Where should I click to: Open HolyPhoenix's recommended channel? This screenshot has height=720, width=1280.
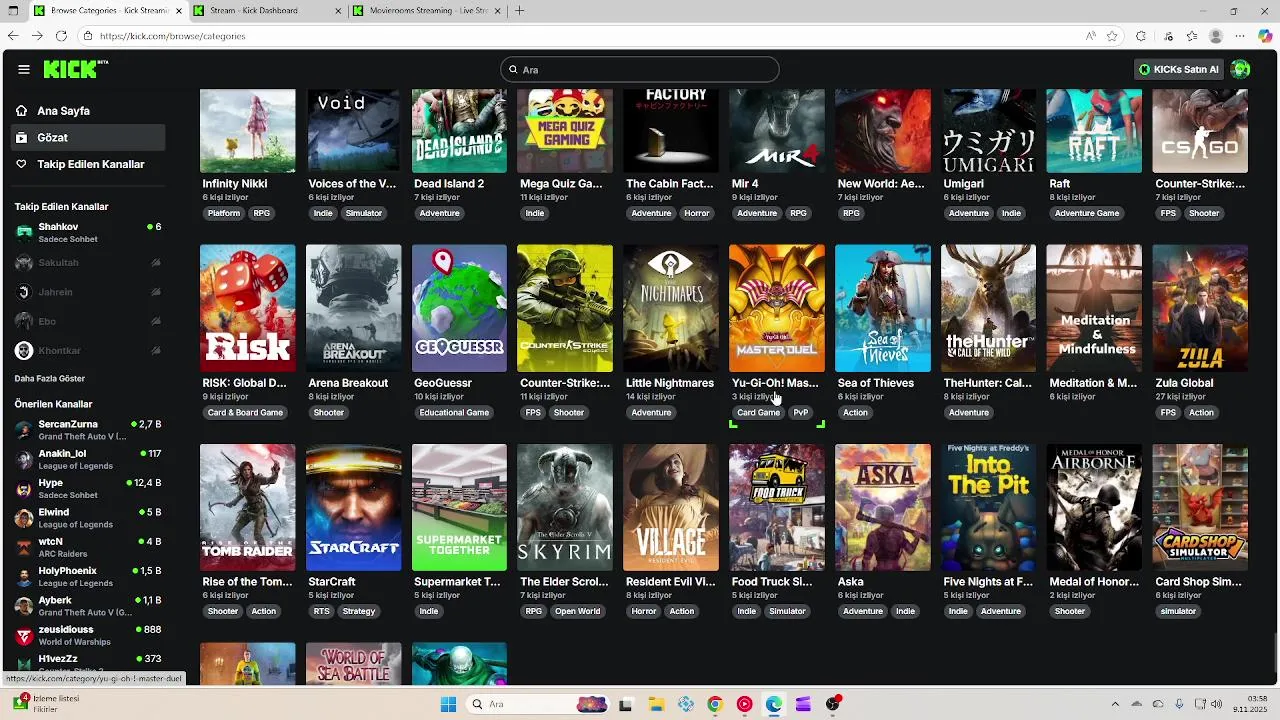pos(88,576)
